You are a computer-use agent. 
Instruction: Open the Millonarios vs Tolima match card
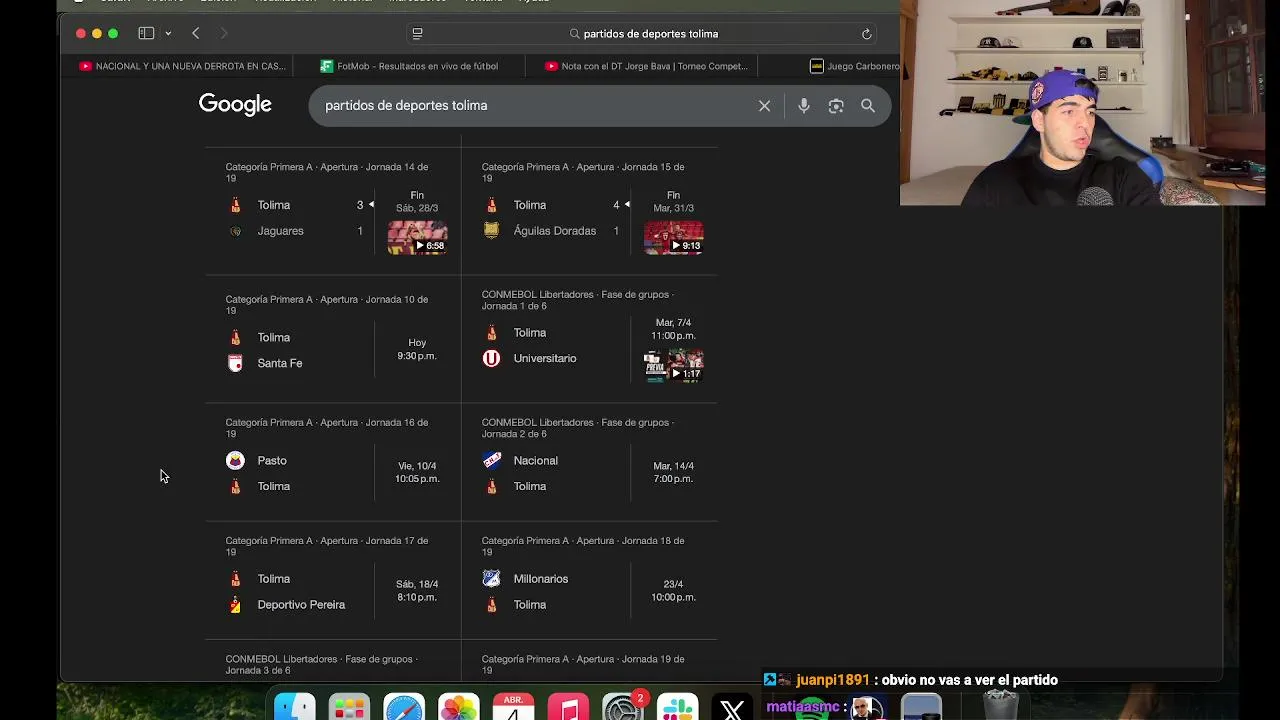point(589,580)
